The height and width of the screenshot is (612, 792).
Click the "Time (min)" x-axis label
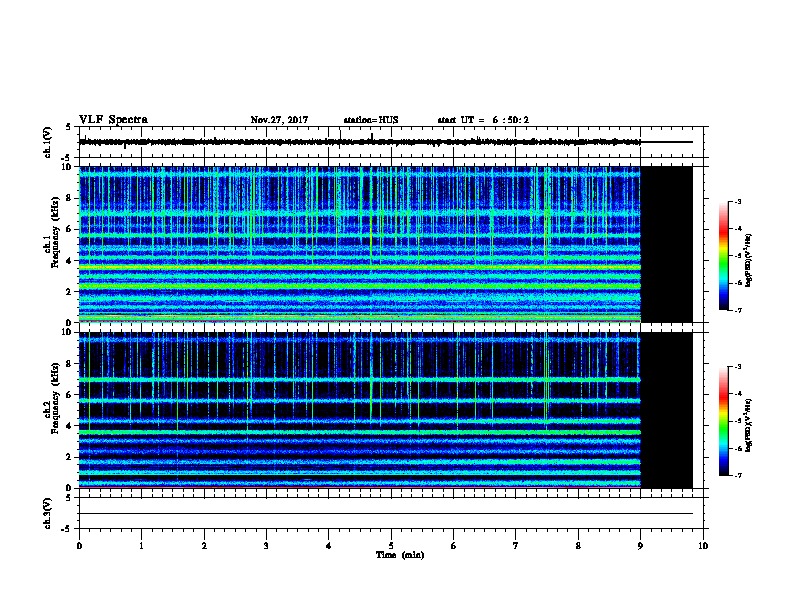[400, 555]
